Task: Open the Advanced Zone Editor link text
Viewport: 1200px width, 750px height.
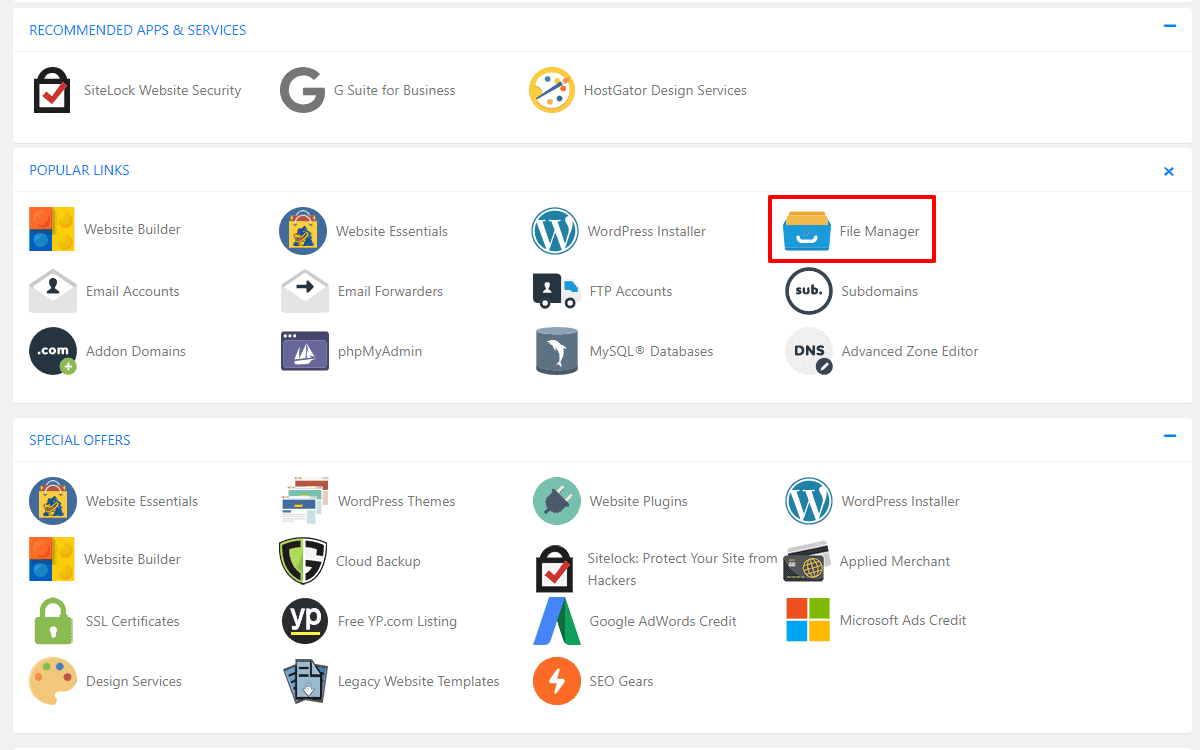Action: coord(910,351)
